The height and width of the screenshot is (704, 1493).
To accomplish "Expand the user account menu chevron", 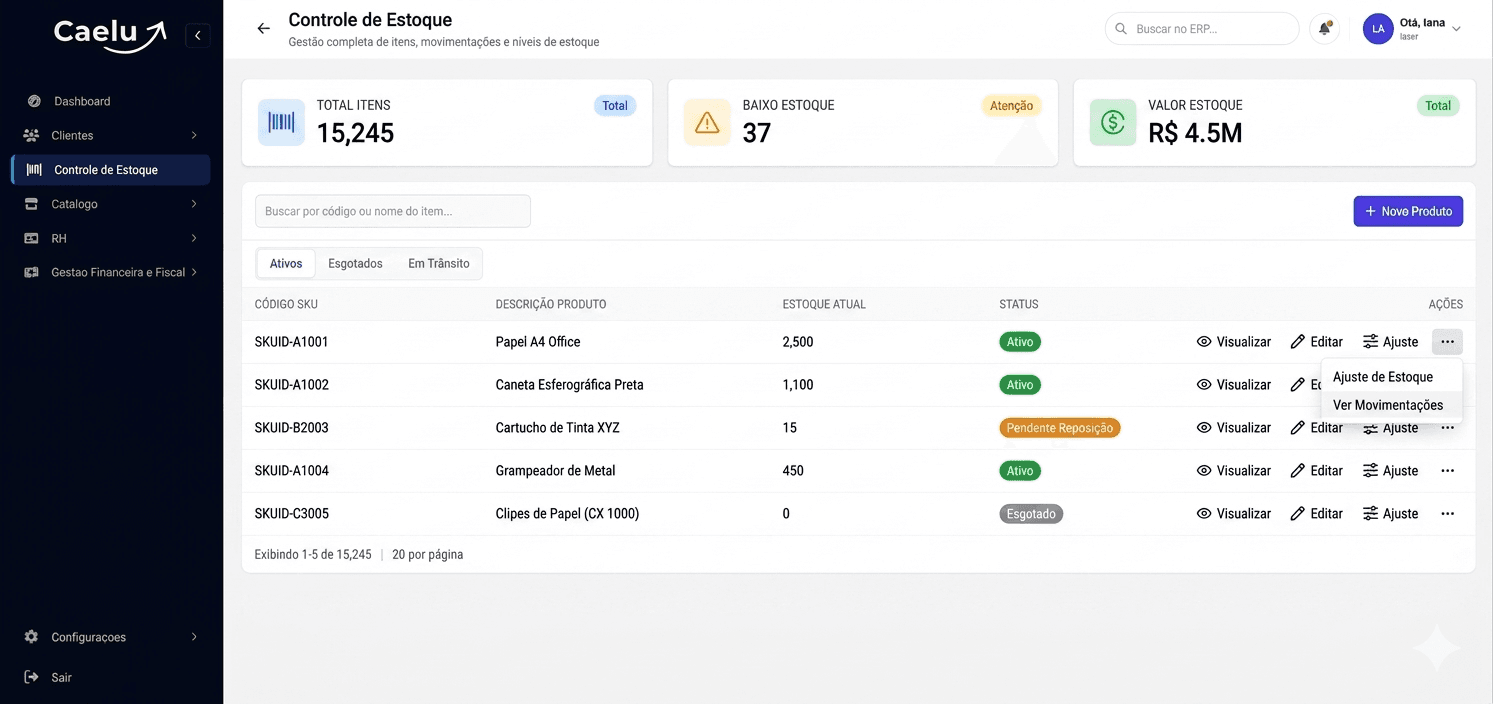I will coord(1456,29).
